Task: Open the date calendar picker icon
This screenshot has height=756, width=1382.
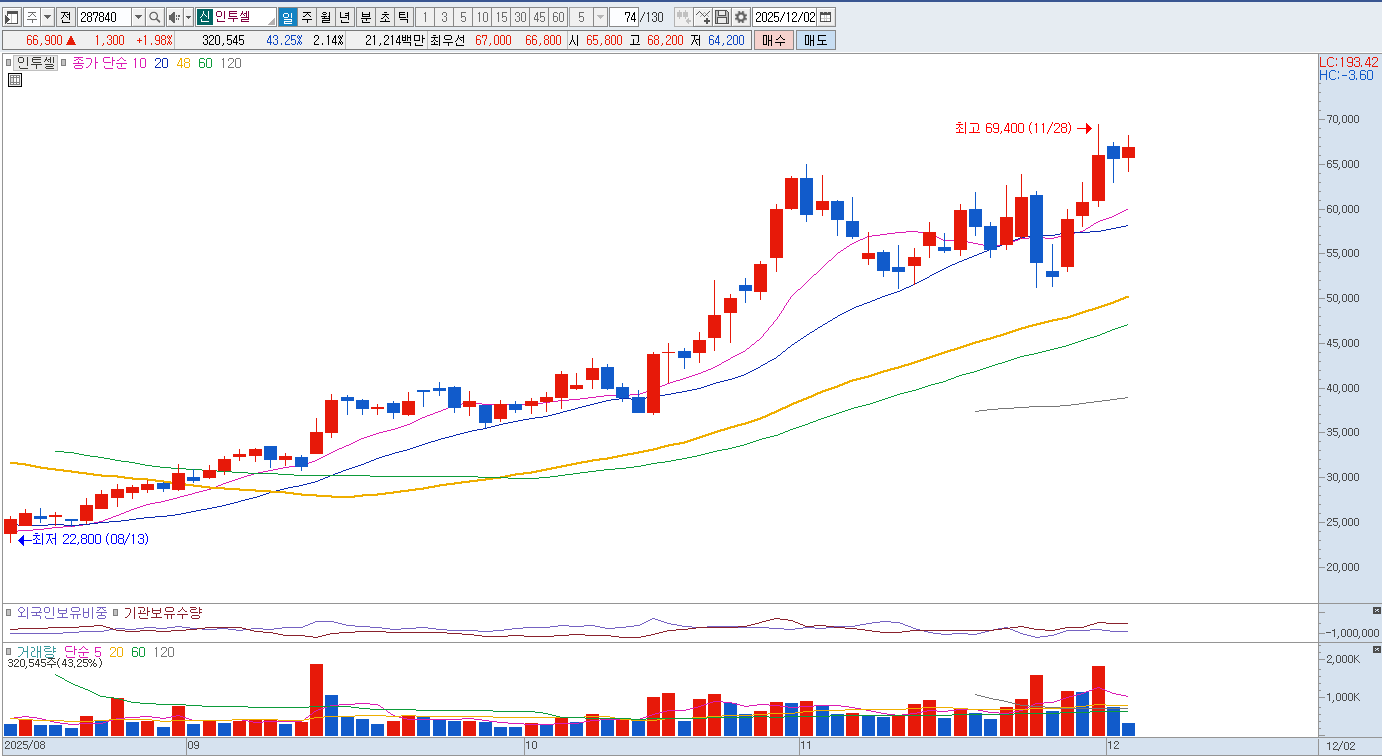Action: [x=826, y=17]
